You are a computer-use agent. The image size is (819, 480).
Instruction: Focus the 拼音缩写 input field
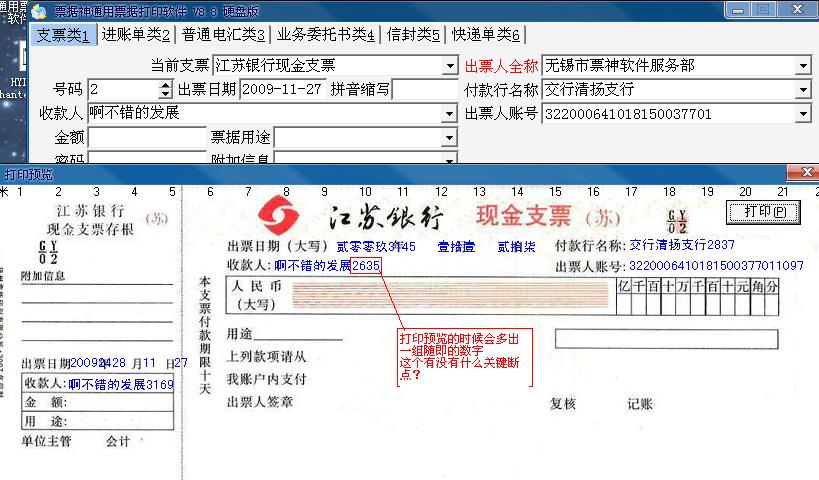[x=425, y=89]
